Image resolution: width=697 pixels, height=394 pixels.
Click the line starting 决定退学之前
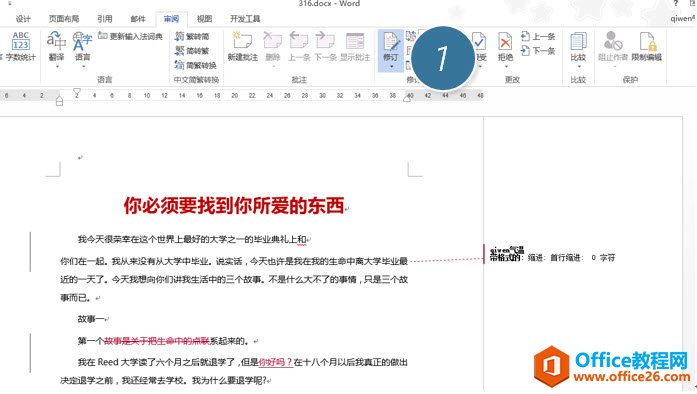[x=164, y=381]
